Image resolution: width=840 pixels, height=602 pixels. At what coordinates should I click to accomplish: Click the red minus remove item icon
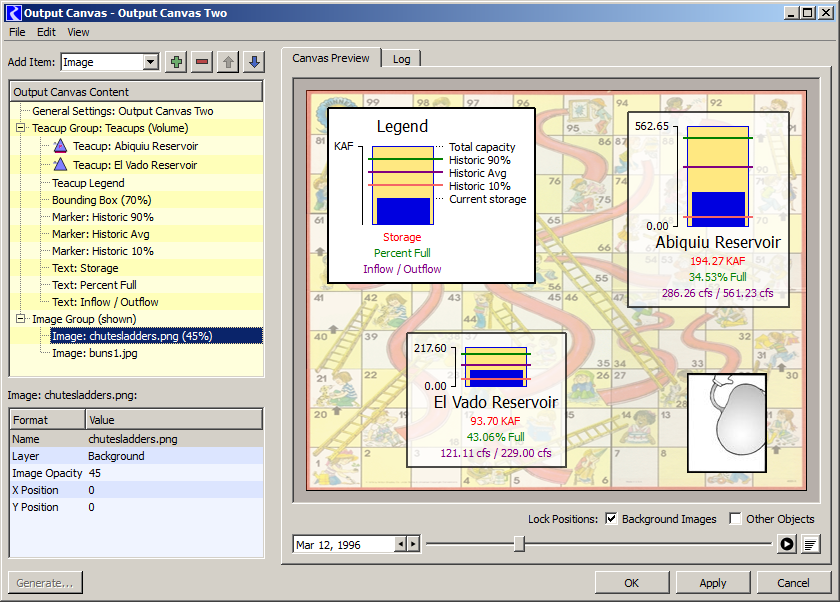pos(202,62)
